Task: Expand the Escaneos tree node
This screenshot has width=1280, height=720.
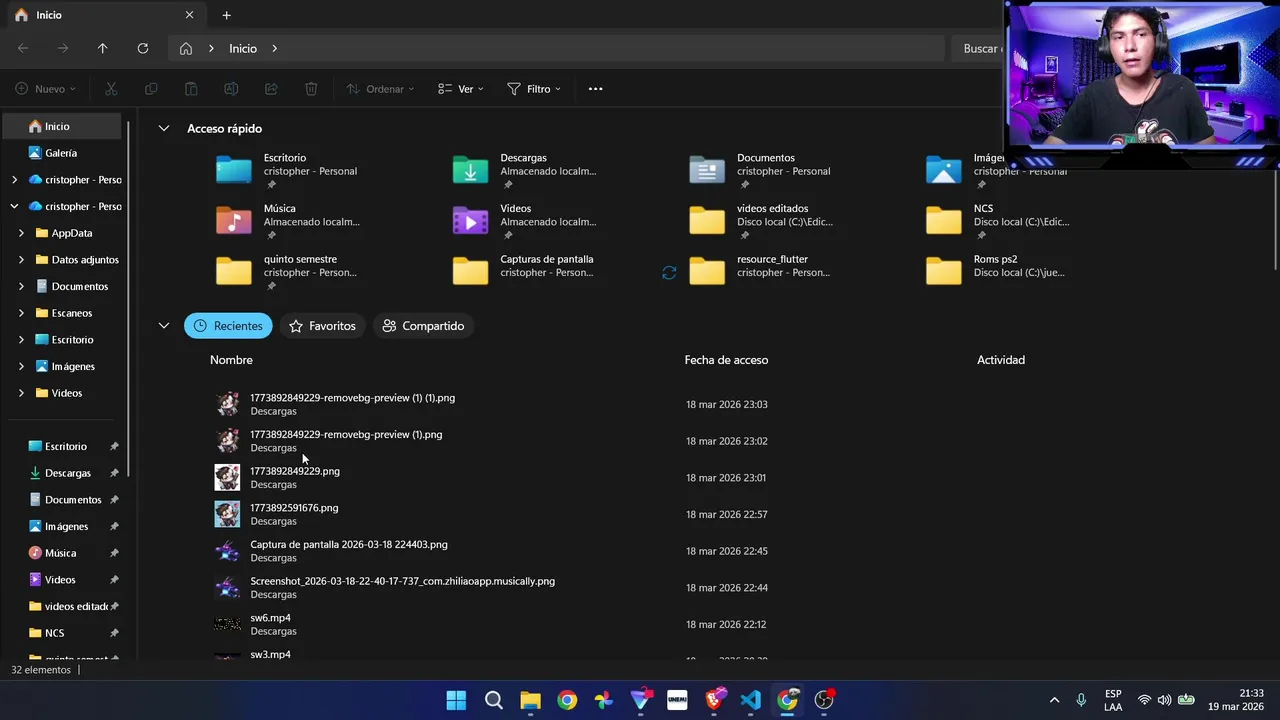Action: [21, 313]
